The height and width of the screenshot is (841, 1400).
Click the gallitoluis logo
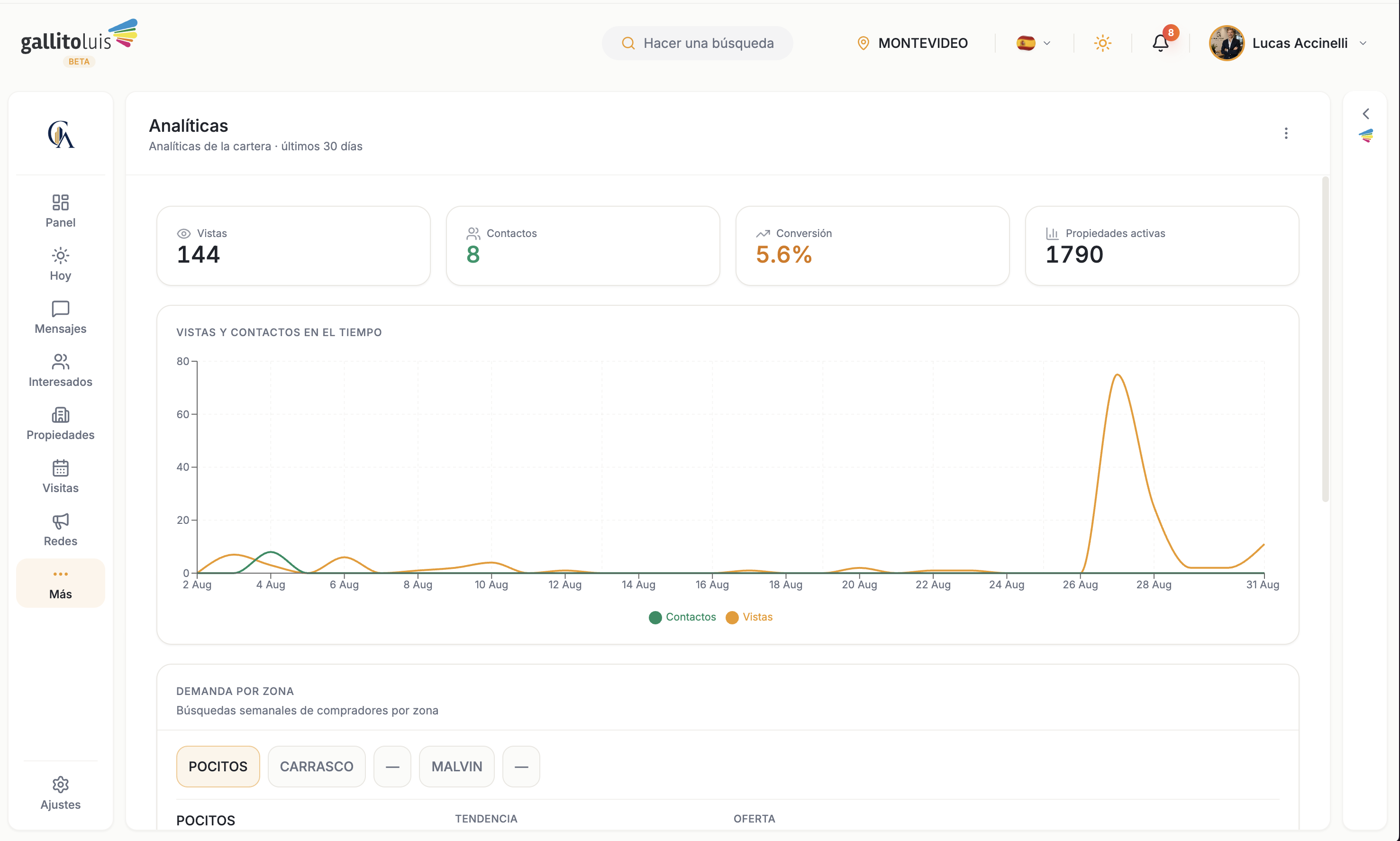[x=79, y=37]
